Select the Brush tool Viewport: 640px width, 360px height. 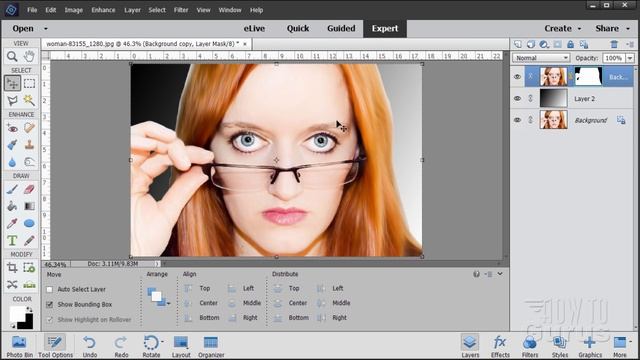pos(12,189)
